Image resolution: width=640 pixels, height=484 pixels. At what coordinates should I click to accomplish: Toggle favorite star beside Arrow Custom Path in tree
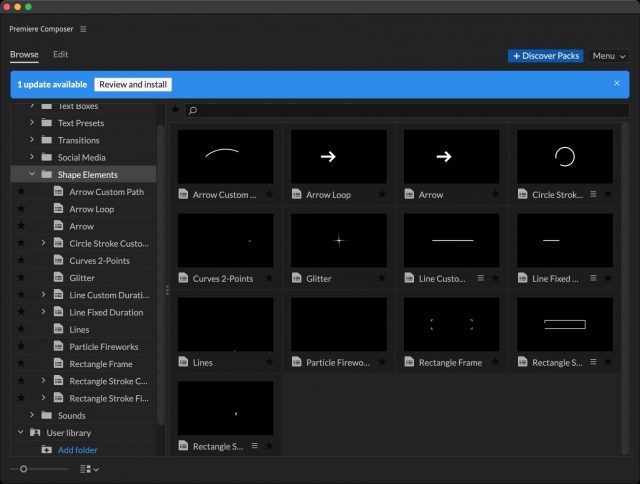20,192
